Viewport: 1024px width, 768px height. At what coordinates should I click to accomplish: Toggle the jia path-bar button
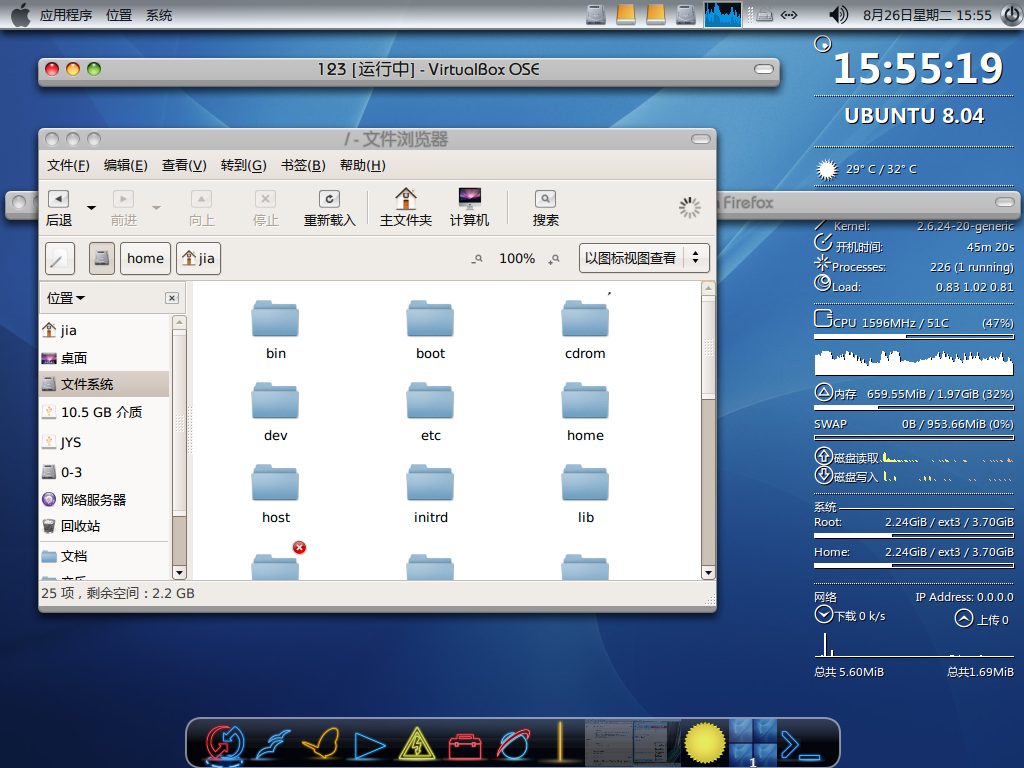coord(199,259)
